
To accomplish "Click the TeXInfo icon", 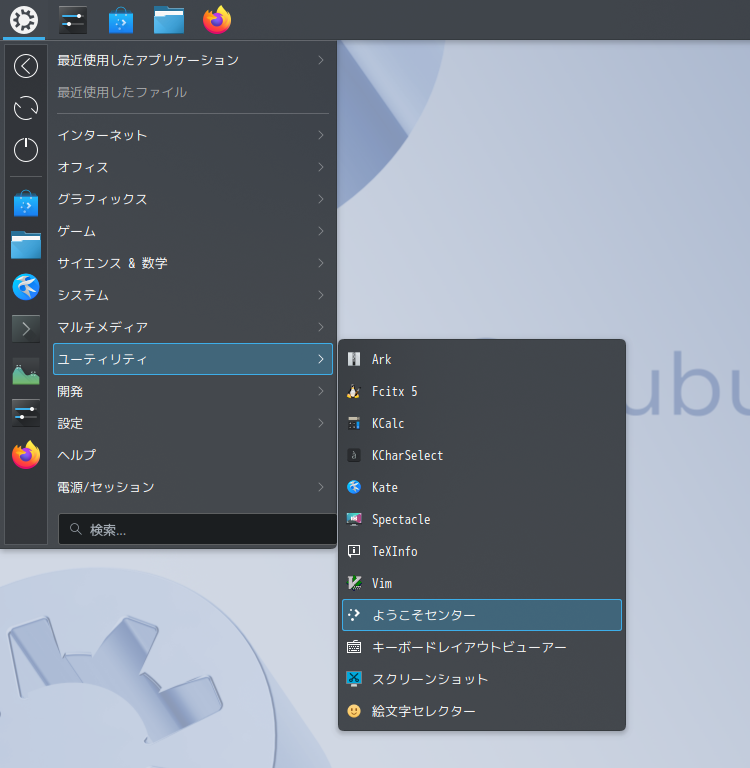I will tap(354, 552).
